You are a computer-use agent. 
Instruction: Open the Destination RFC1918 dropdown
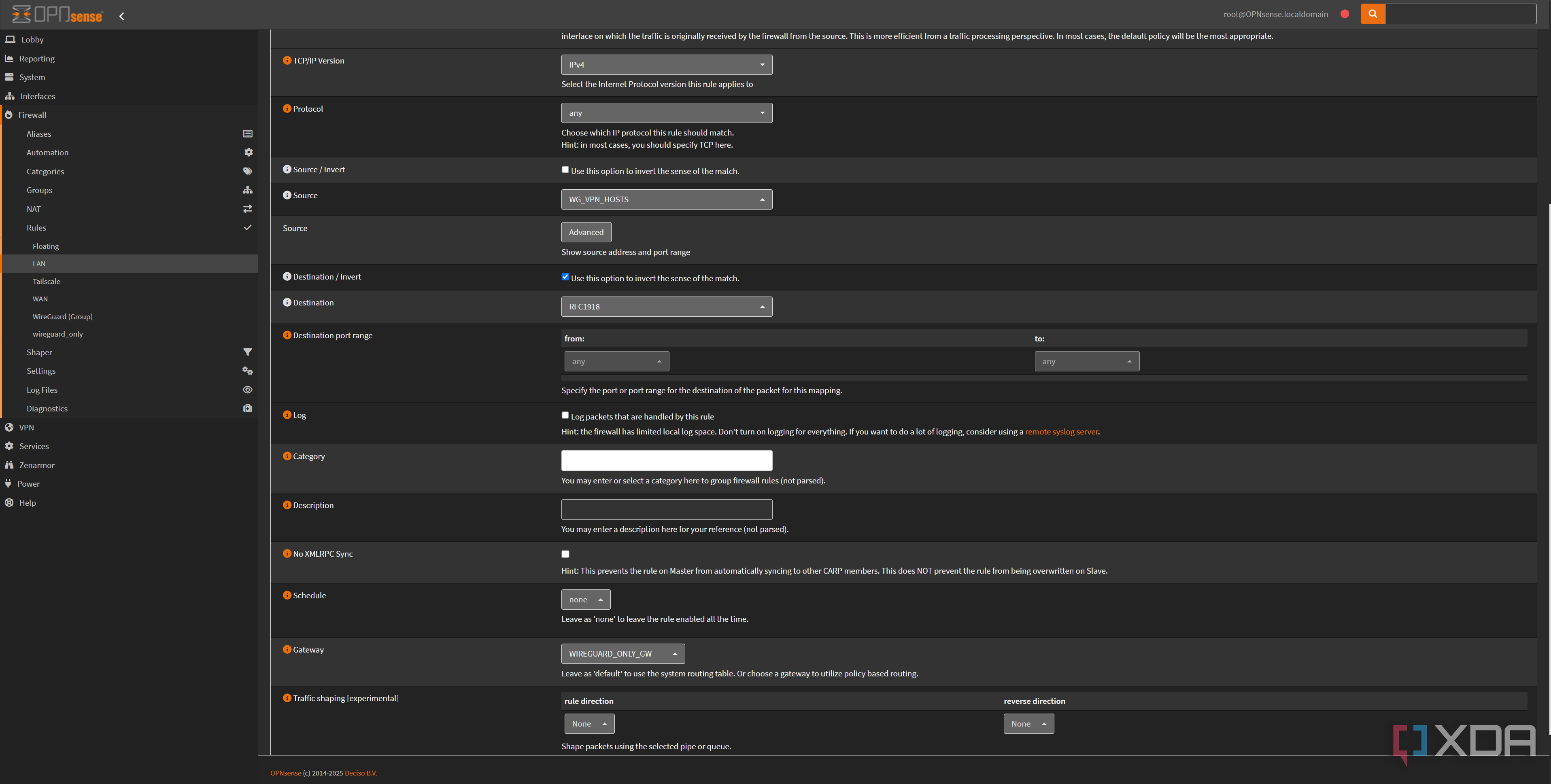click(x=667, y=306)
